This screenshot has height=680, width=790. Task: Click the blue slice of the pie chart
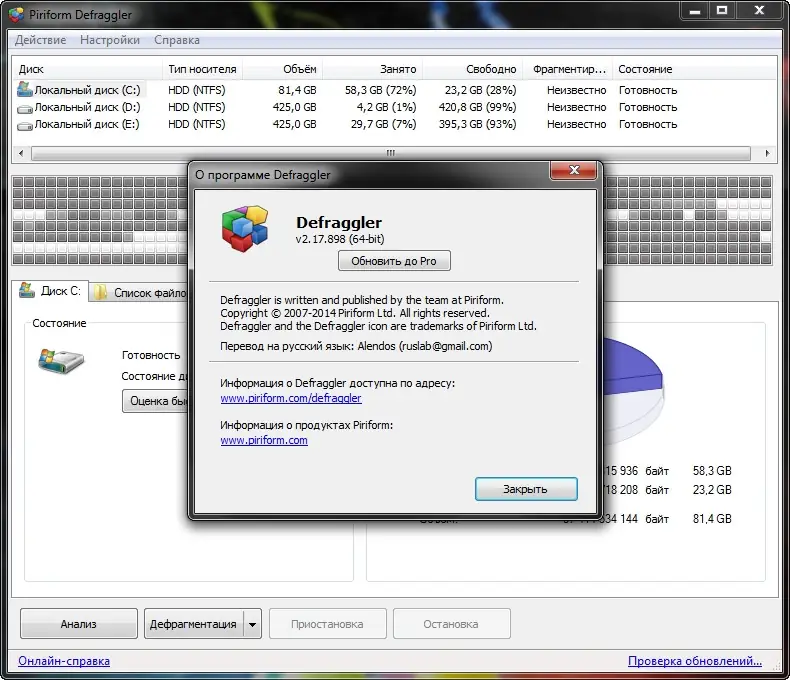pos(630,368)
